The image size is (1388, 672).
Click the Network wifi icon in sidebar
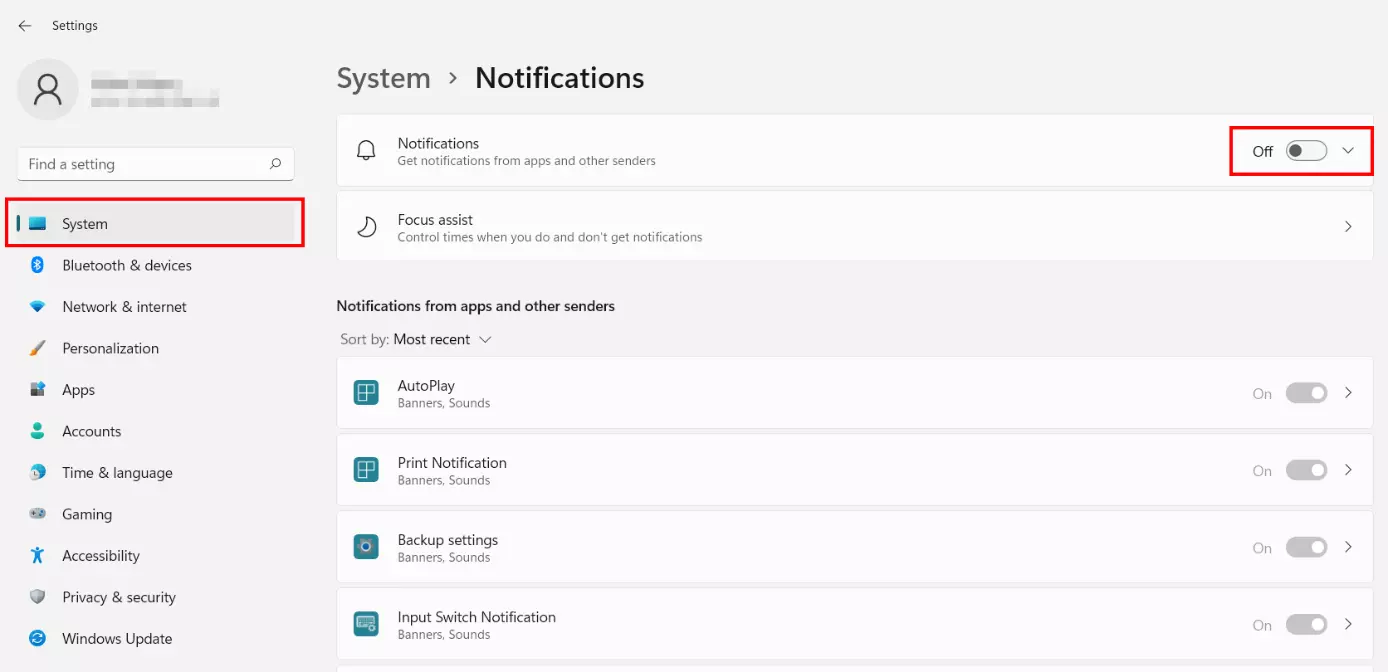(38, 307)
